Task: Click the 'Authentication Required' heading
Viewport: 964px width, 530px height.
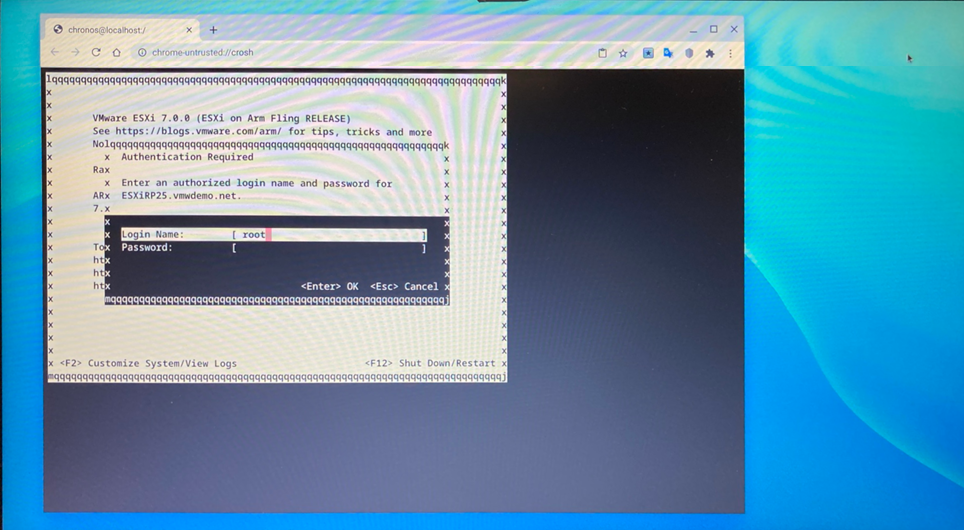Action: [188, 157]
